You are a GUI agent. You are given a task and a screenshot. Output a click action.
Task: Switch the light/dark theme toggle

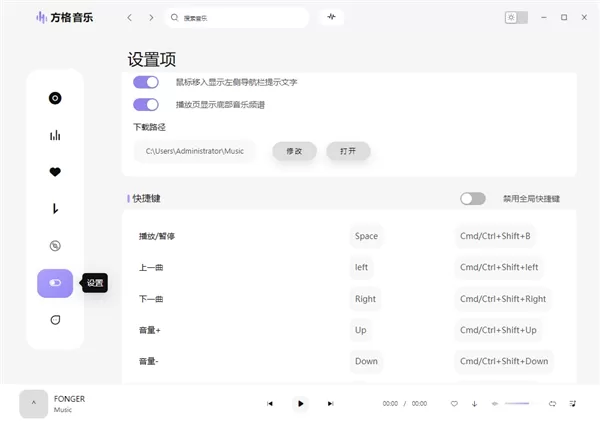click(516, 17)
